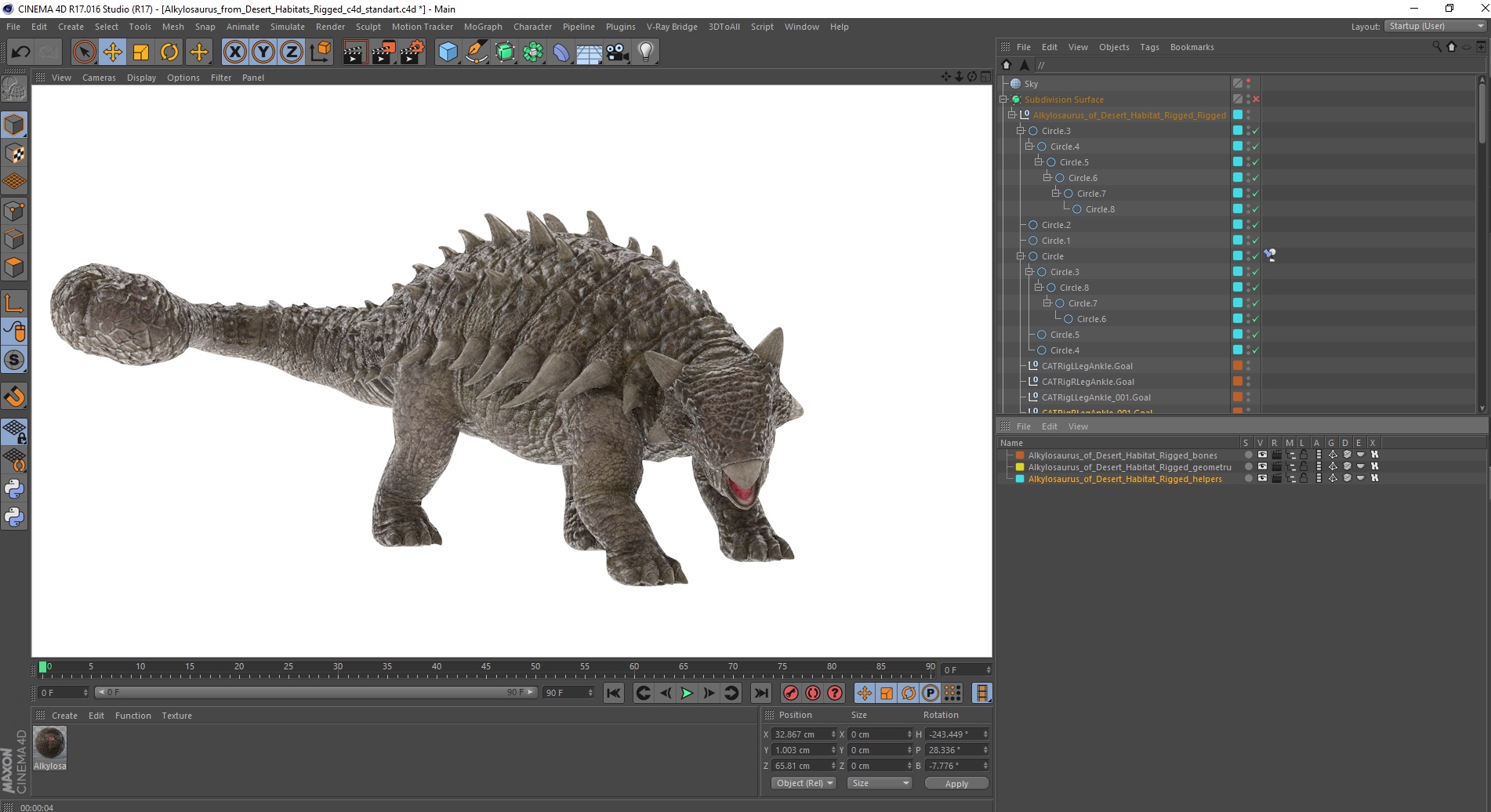Select the Sky object
Screen dimensions: 1491x812
coord(1031,84)
